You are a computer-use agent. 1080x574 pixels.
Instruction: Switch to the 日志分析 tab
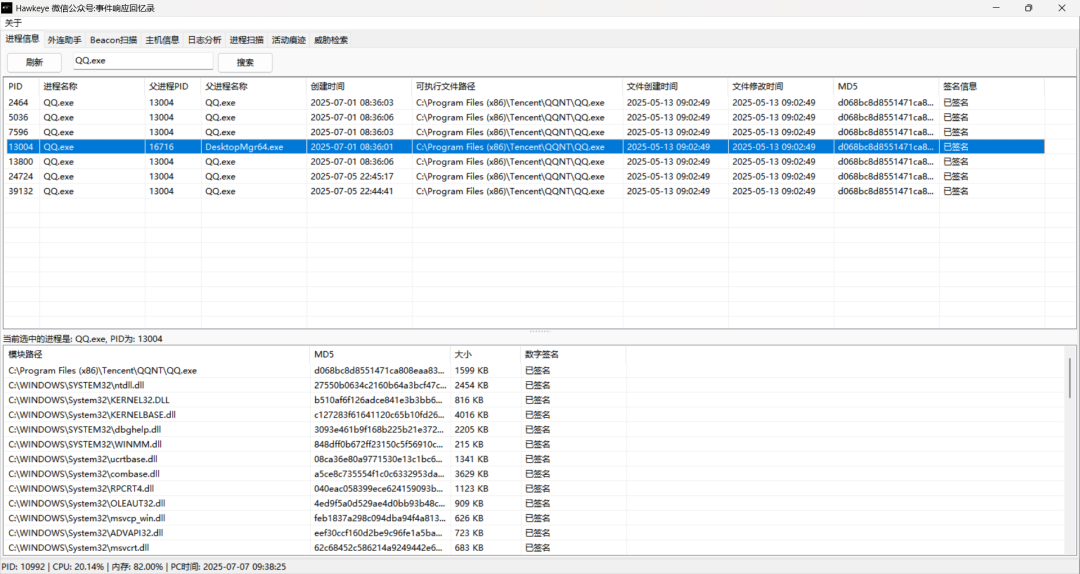(x=205, y=41)
